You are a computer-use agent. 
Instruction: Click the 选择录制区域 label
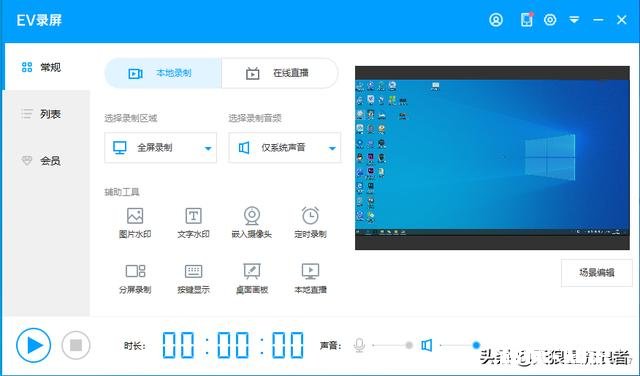(x=131, y=118)
